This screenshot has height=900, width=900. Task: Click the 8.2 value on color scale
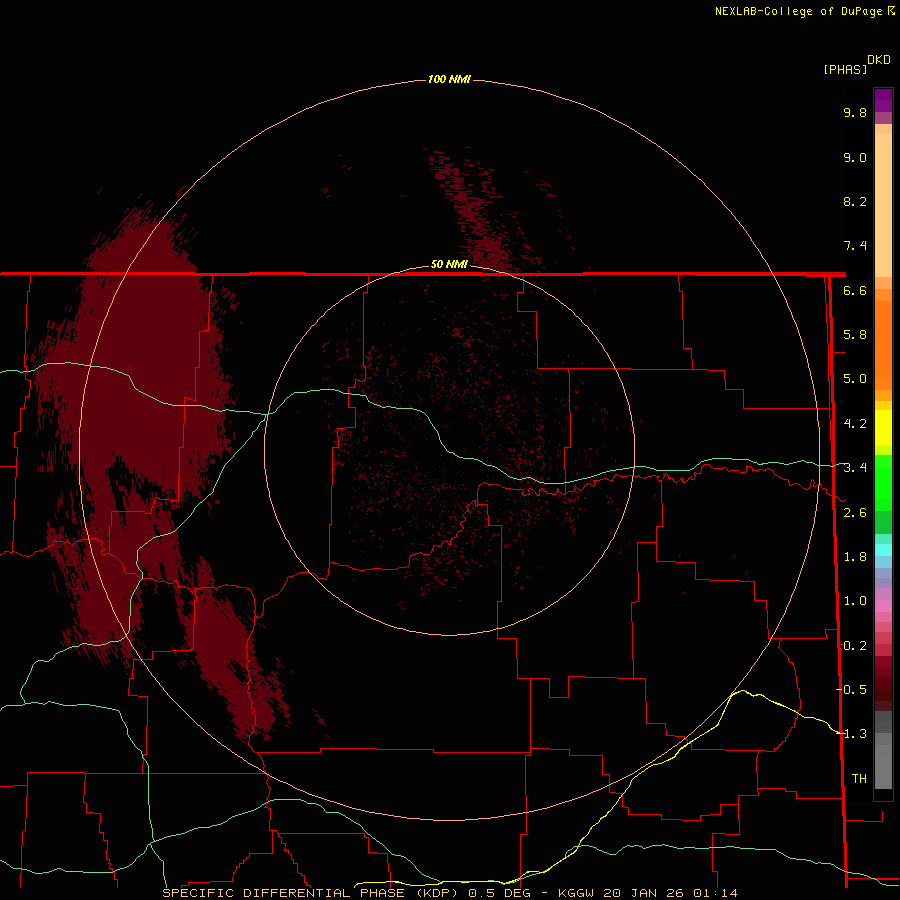point(855,201)
